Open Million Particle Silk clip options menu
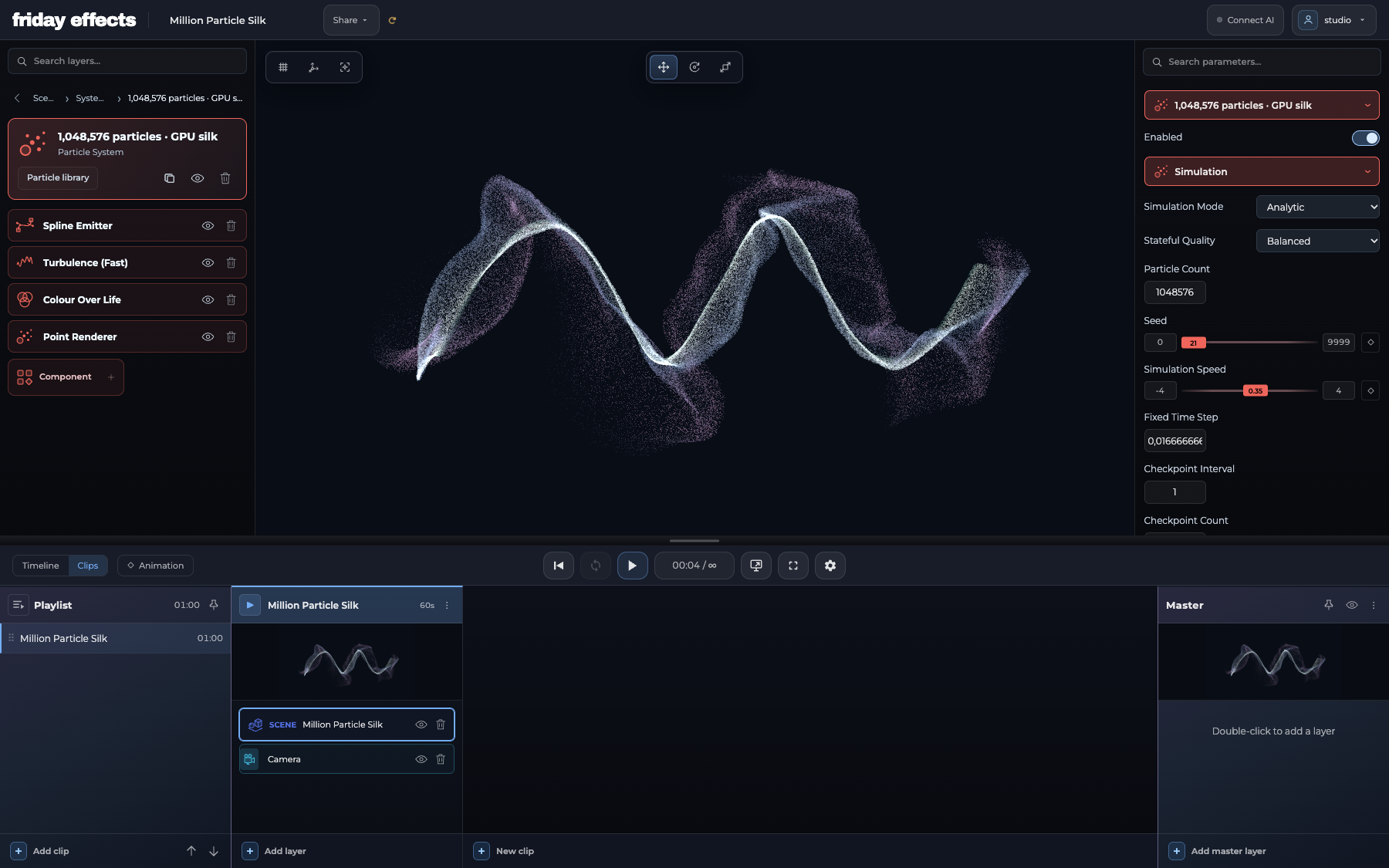Viewport: 1389px width, 868px height. pyautogui.click(x=447, y=606)
